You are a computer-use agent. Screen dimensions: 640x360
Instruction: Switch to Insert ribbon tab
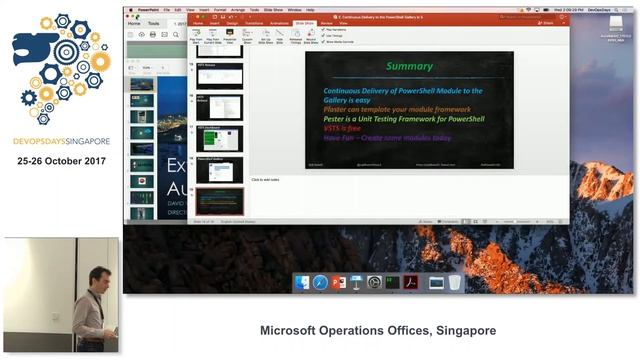coord(215,24)
